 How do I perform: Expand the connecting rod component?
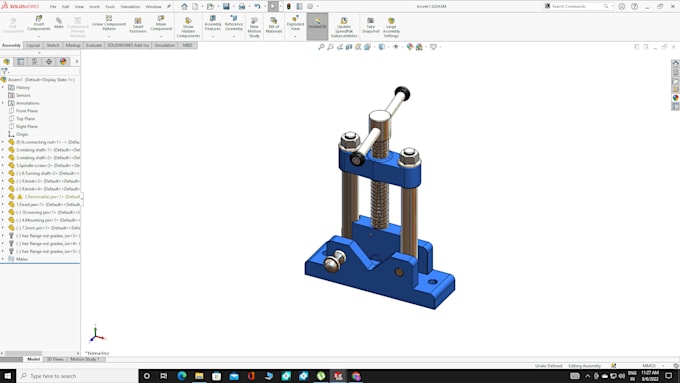(x=3, y=142)
